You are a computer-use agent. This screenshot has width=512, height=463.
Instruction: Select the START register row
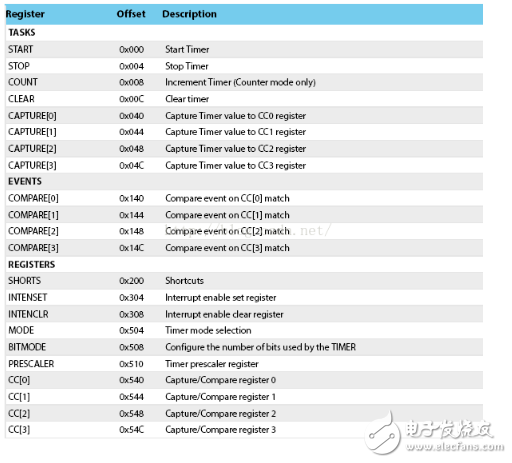tap(244, 49)
